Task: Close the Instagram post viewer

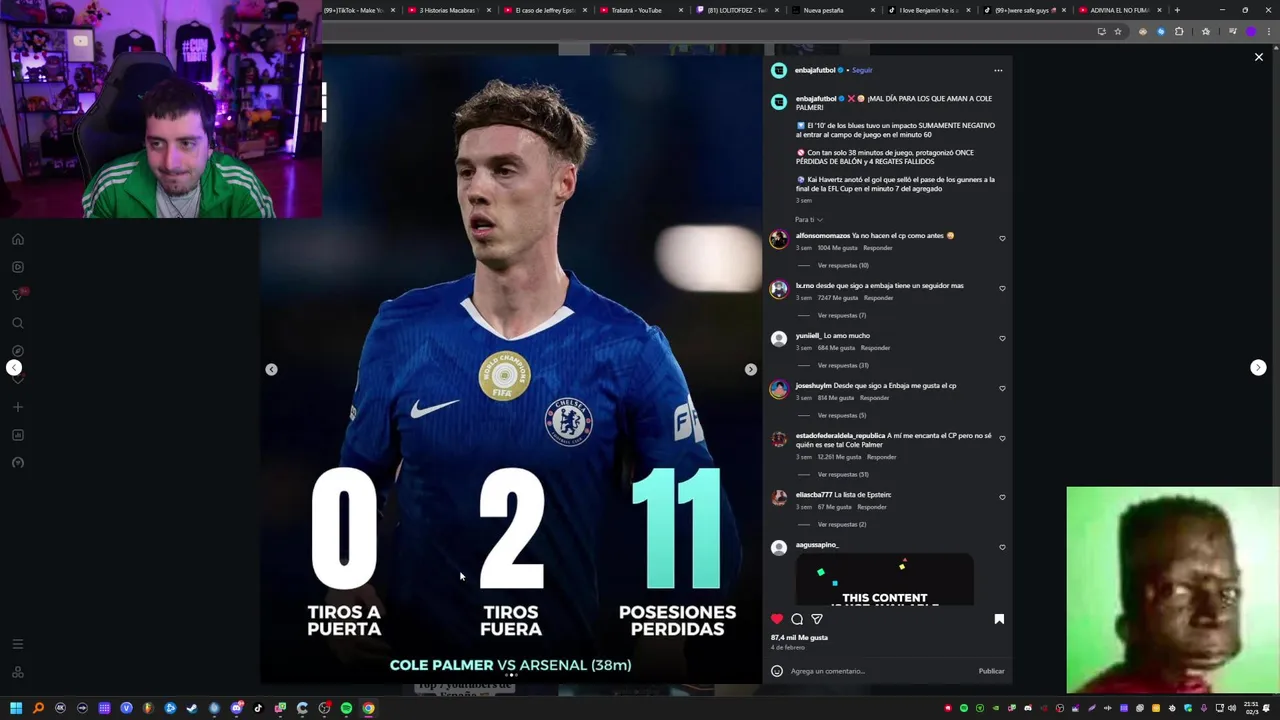Action: 1258,57
